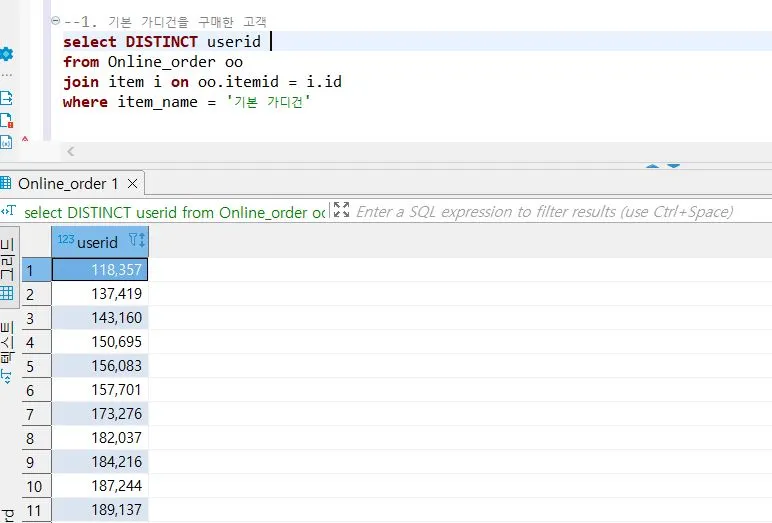Image resolution: width=772 pixels, height=523 pixels.
Task: Click the SQL query icon beside result query
Action: 8,211
